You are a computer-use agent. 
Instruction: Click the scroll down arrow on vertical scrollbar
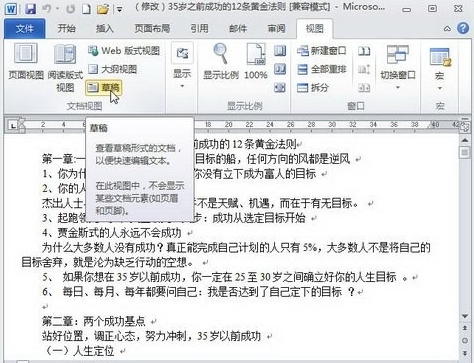point(465,316)
